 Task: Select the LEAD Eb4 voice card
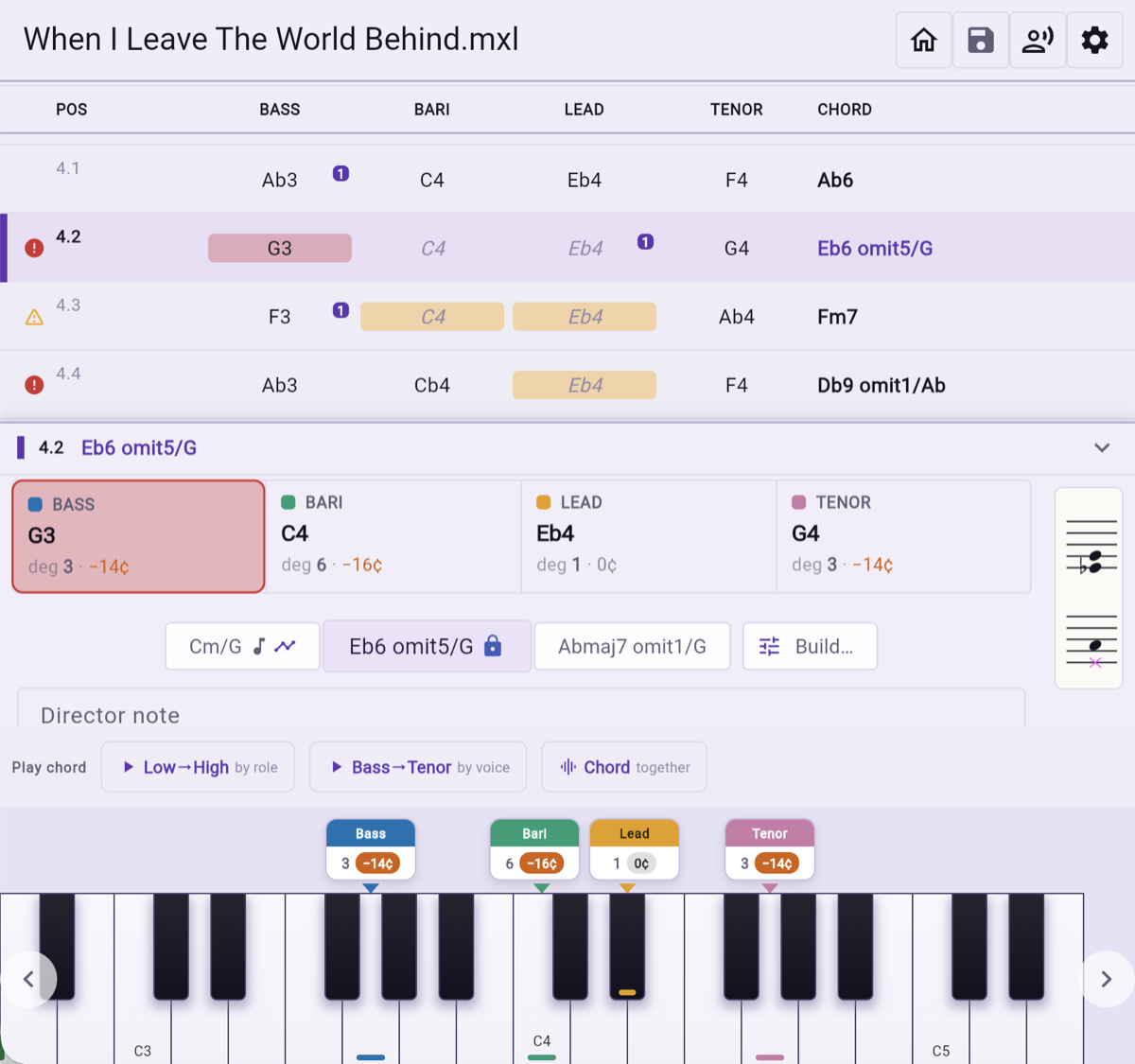click(x=649, y=536)
